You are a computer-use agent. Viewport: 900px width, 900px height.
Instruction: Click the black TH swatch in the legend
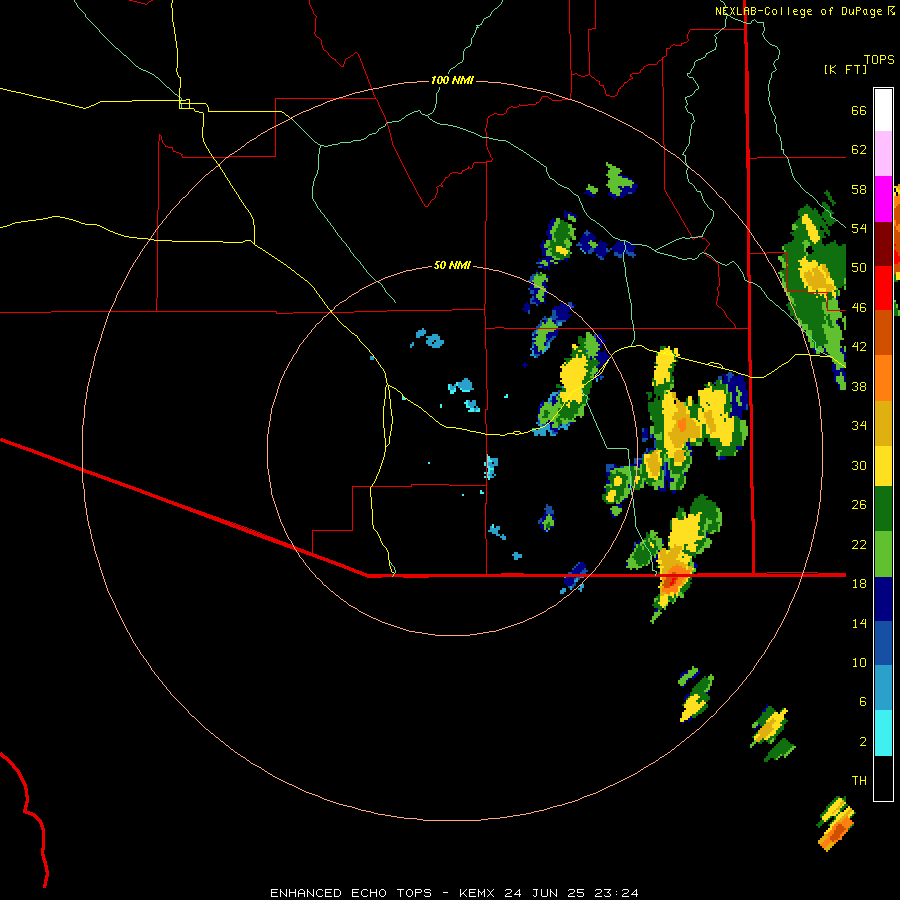pyautogui.click(x=883, y=778)
